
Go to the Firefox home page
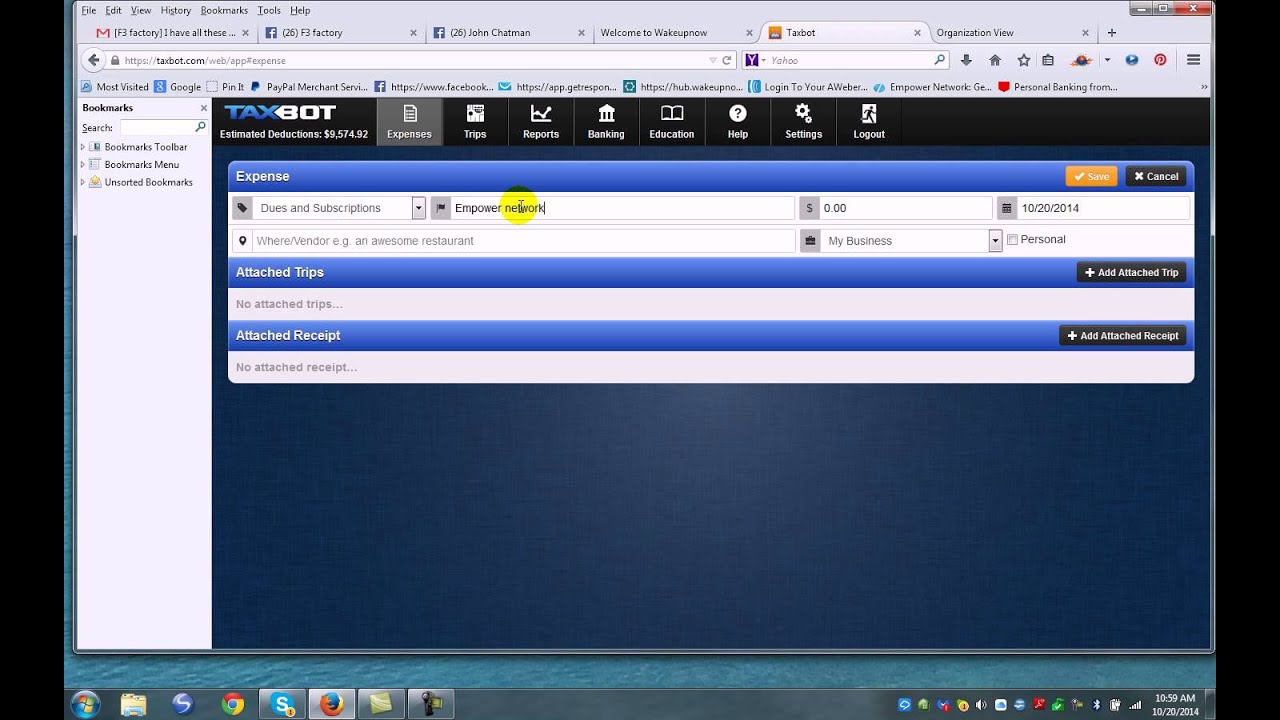[x=995, y=60]
